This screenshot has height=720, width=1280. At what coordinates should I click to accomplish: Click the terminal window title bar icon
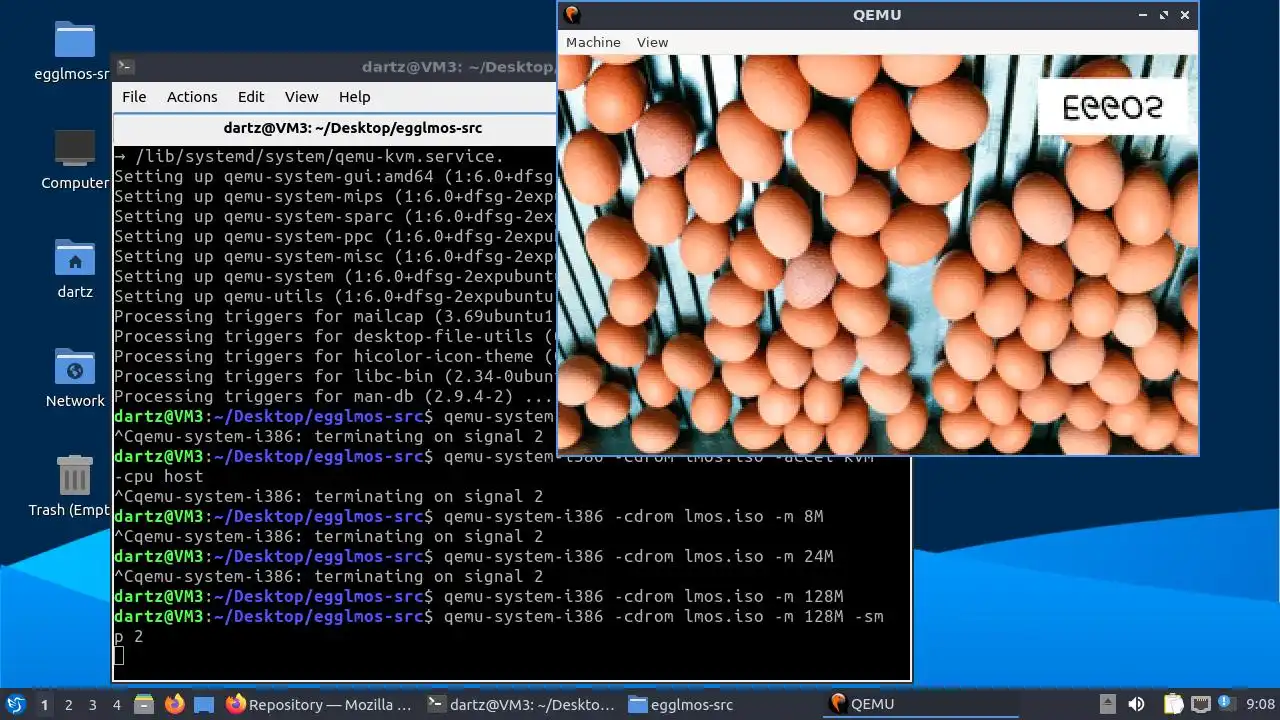click(x=125, y=67)
